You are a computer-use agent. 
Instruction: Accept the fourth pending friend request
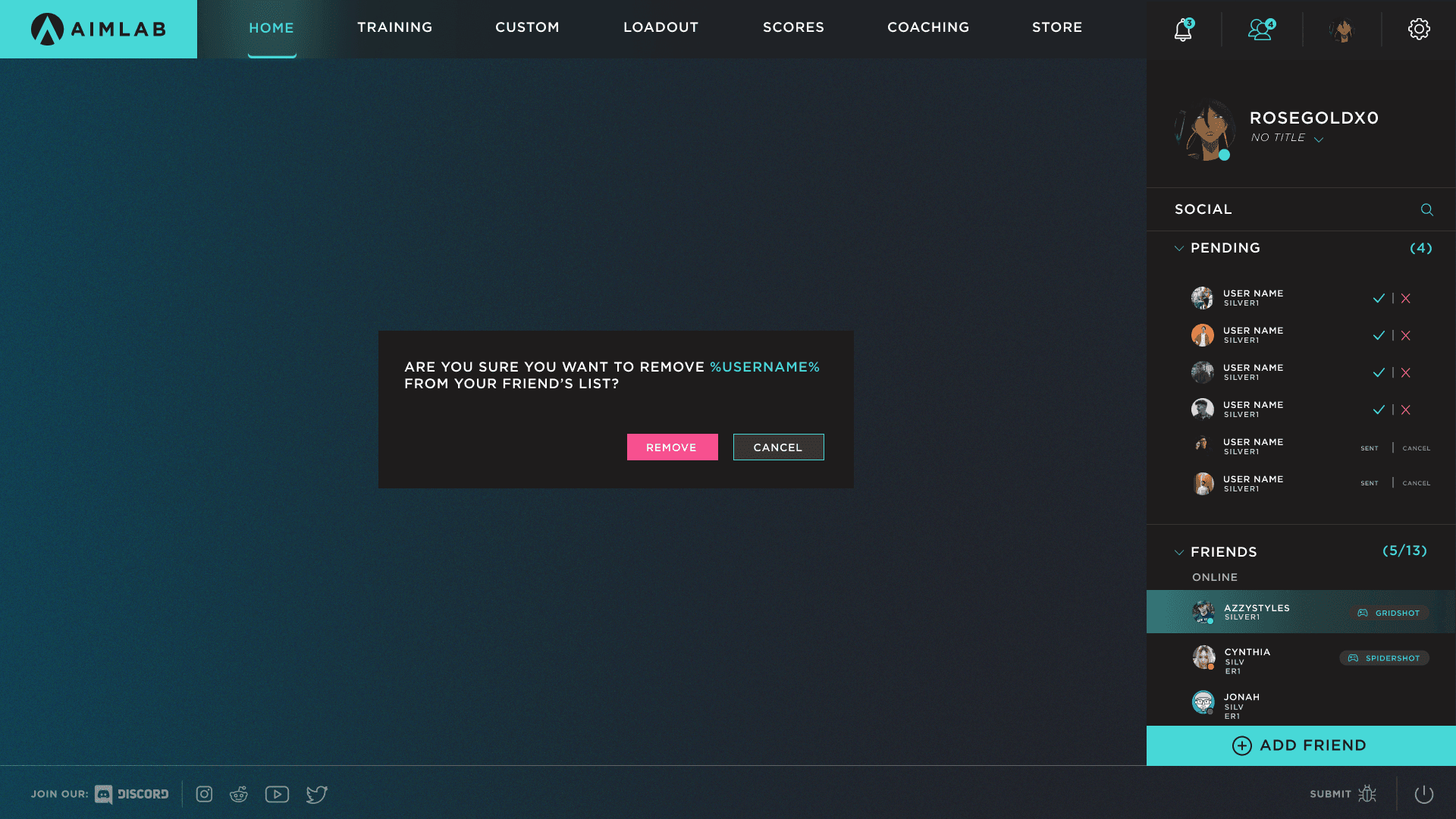[x=1379, y=410]
